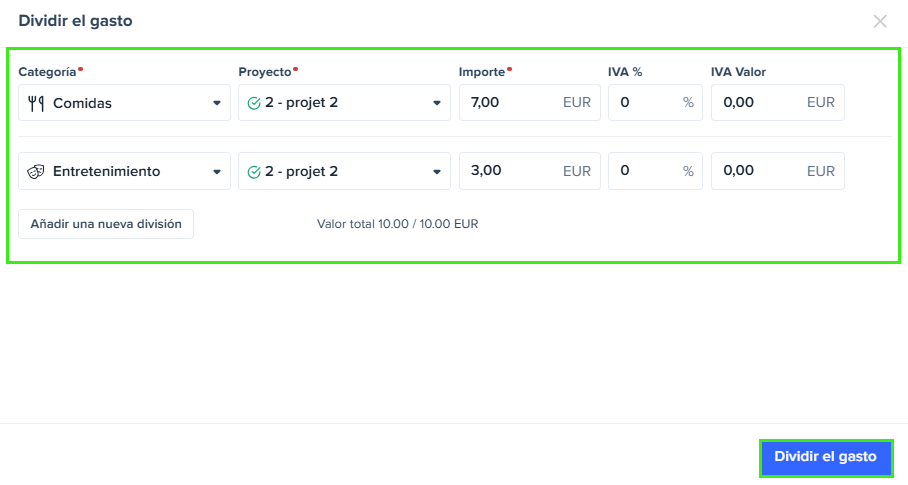Viewport: 908px width, 485px height.
Task: Click green check icon in second project field
Action: pyautogui.click(x=254, y=172)
